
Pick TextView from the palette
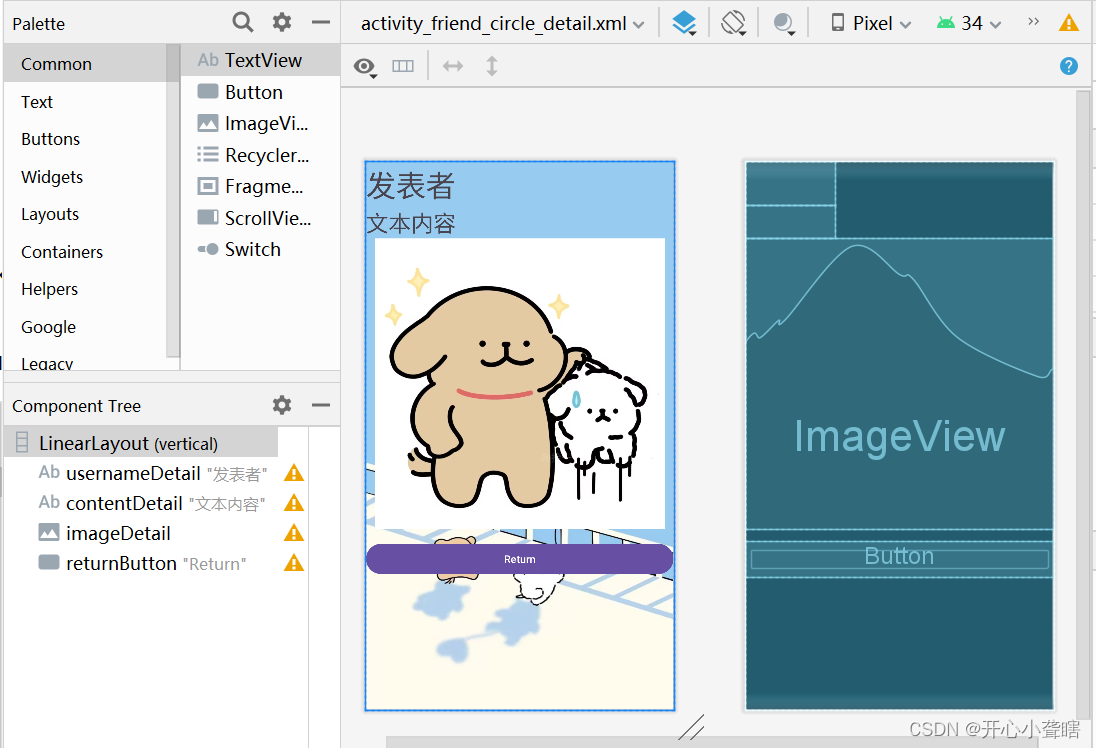click(261, 60)
